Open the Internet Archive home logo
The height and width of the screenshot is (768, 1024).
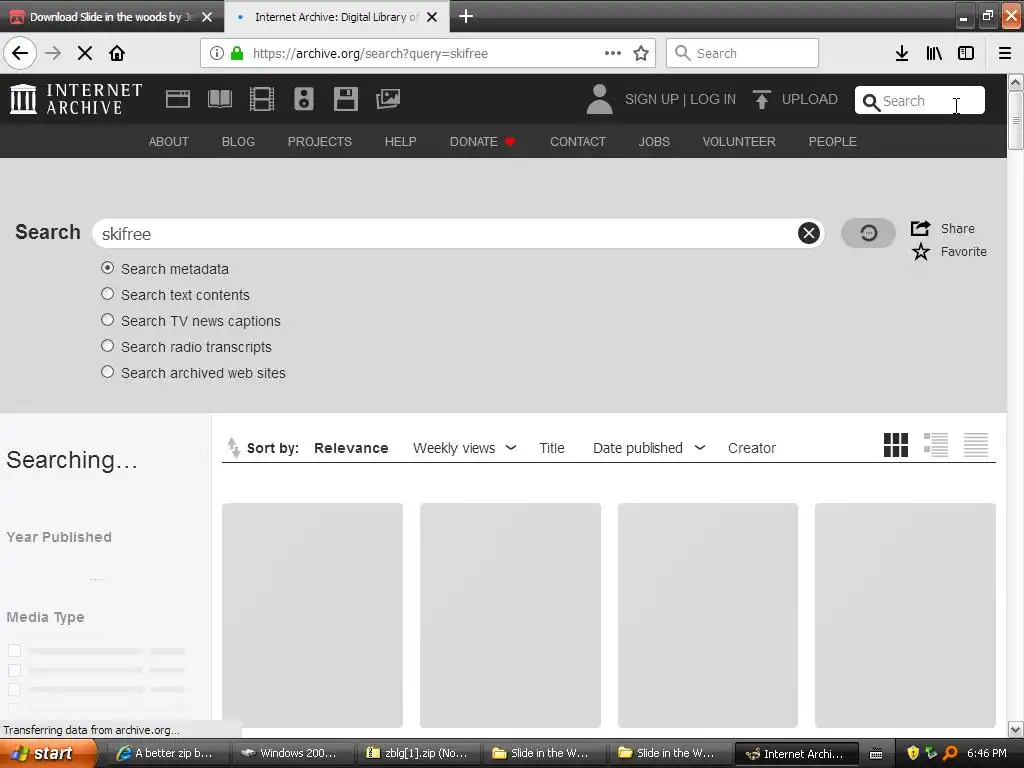click(x=76, y=99)
